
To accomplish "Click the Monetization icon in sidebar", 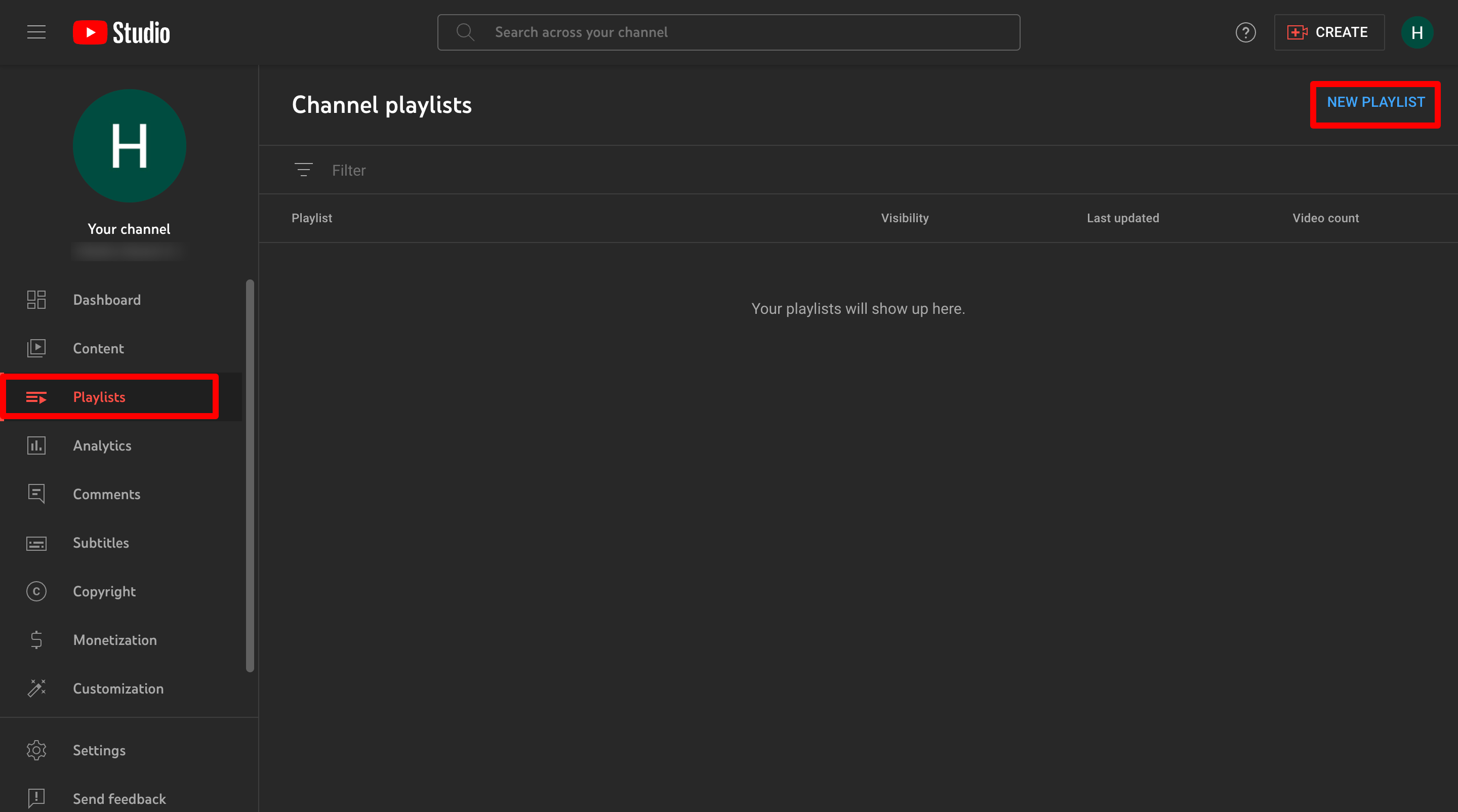I will (x=36, y=640).
